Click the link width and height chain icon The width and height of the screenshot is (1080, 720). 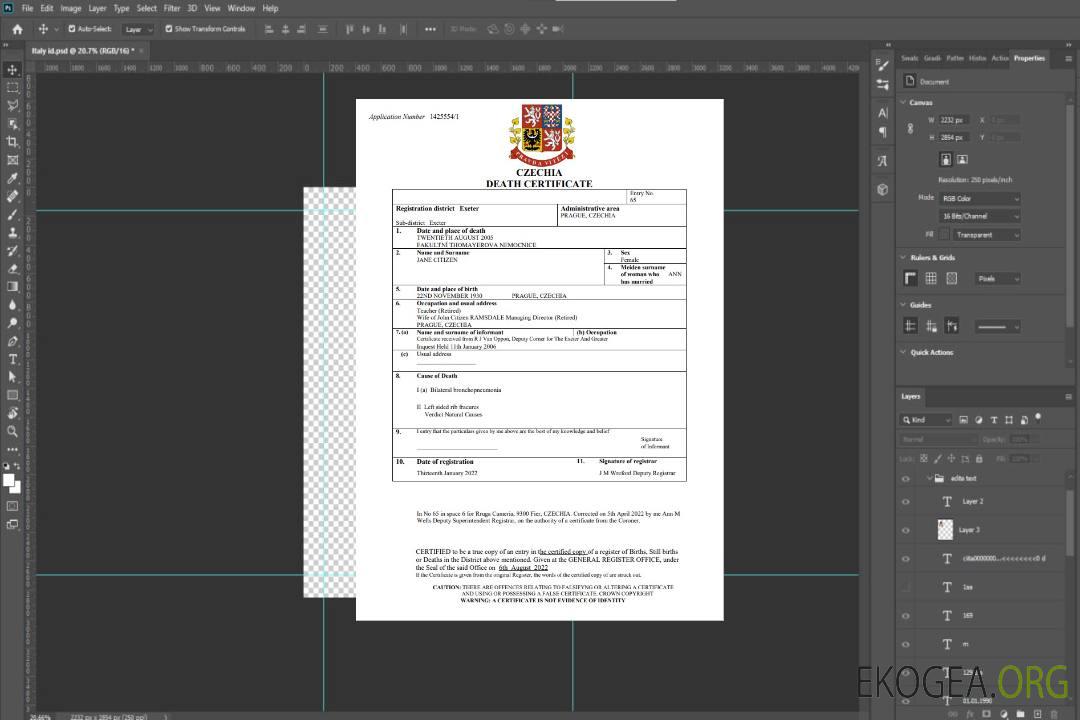[911, 129]
